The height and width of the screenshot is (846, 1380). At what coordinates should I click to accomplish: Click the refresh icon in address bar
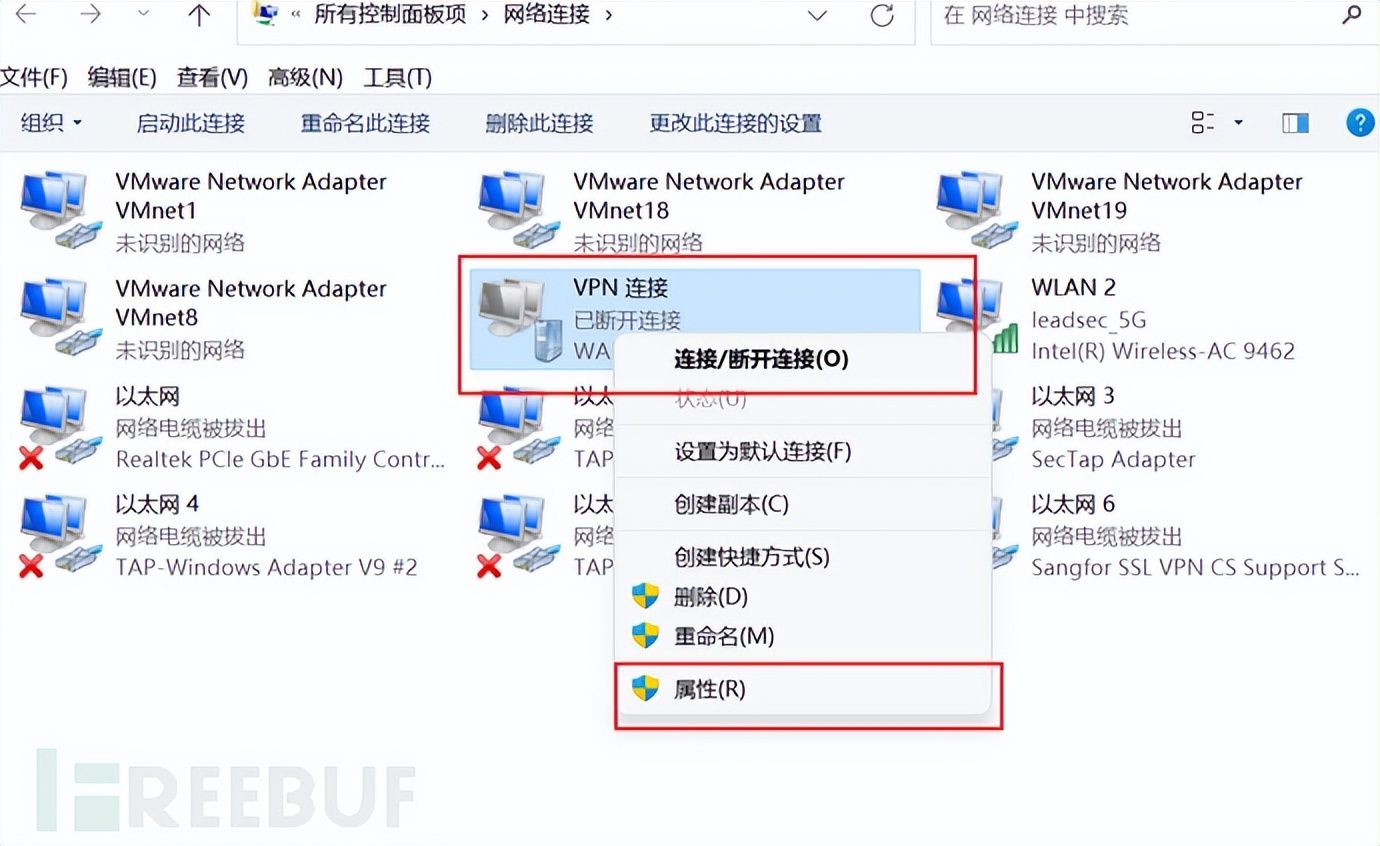point(882,16)
